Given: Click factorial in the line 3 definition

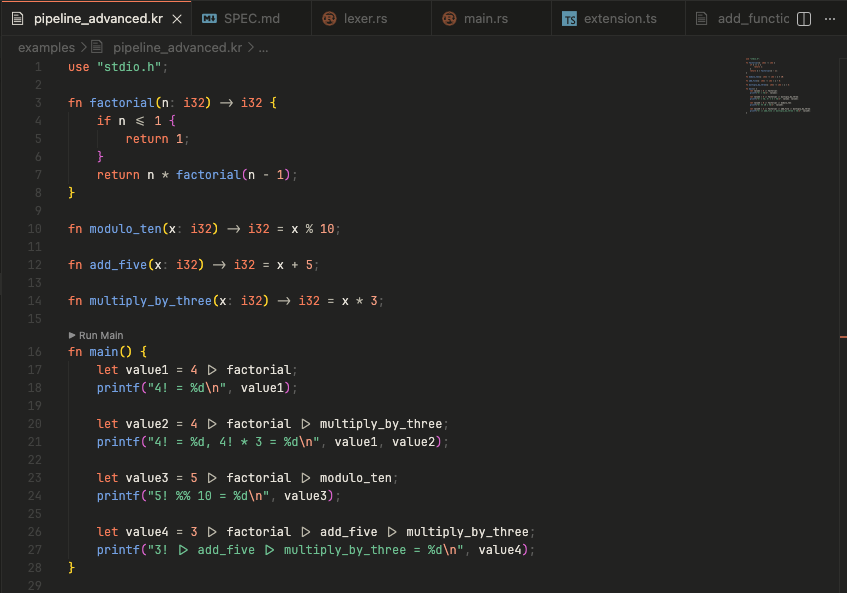Looking at the screenshot, I should [122, 103].
